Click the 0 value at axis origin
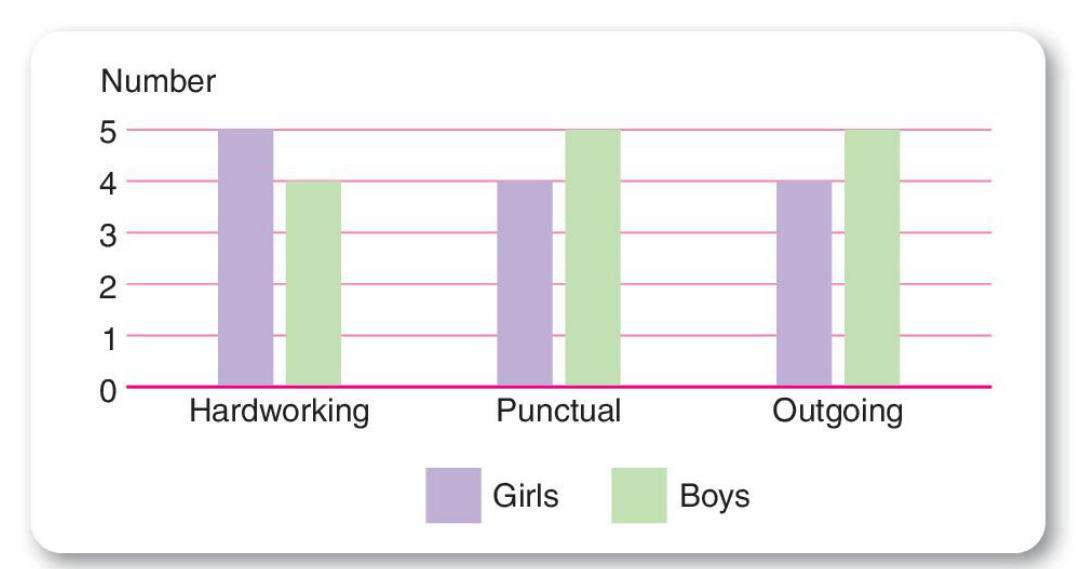Image resolution: width=1079 pixels, height=569 pixels. (108, 389)
